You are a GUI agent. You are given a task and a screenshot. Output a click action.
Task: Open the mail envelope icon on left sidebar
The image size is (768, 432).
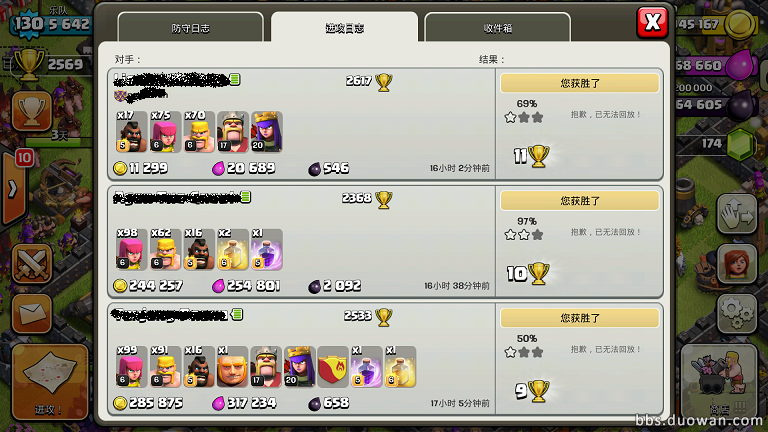(32, 313)
